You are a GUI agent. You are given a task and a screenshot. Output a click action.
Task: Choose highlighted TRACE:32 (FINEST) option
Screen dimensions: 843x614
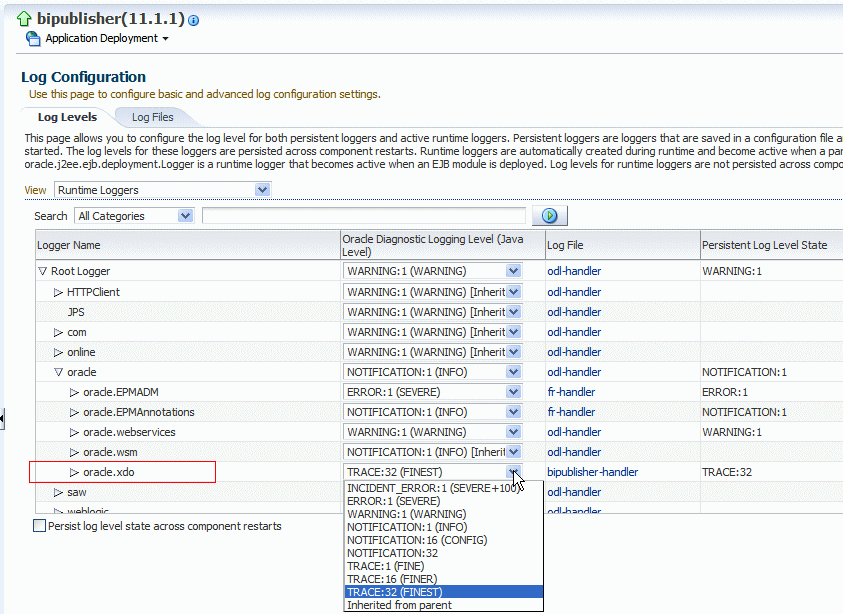click(444, 592)
